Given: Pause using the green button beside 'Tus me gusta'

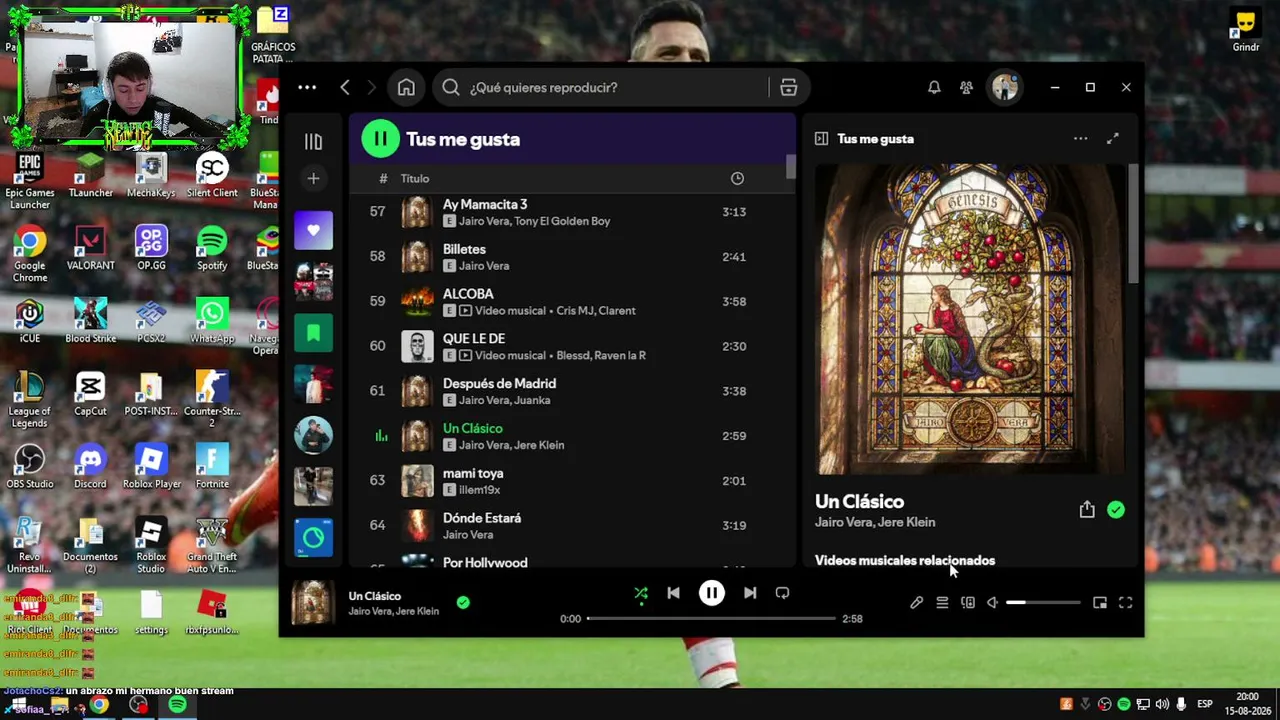Looking at the screenshot, I should point(380,139).
